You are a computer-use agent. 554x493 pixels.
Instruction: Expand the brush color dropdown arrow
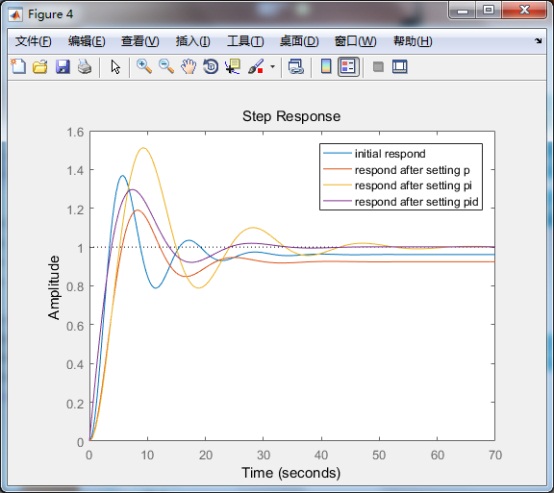point(272,66)
